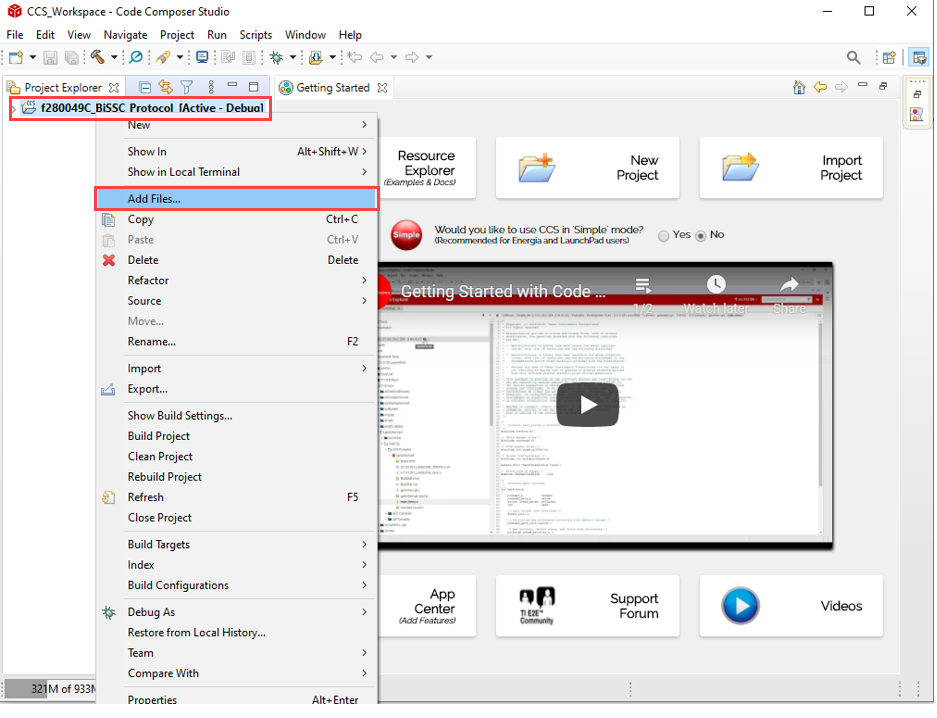This screenshot has width=937, height=718.
Task: Select the Yes radio button for Simple mode
Action: [664, 235]
